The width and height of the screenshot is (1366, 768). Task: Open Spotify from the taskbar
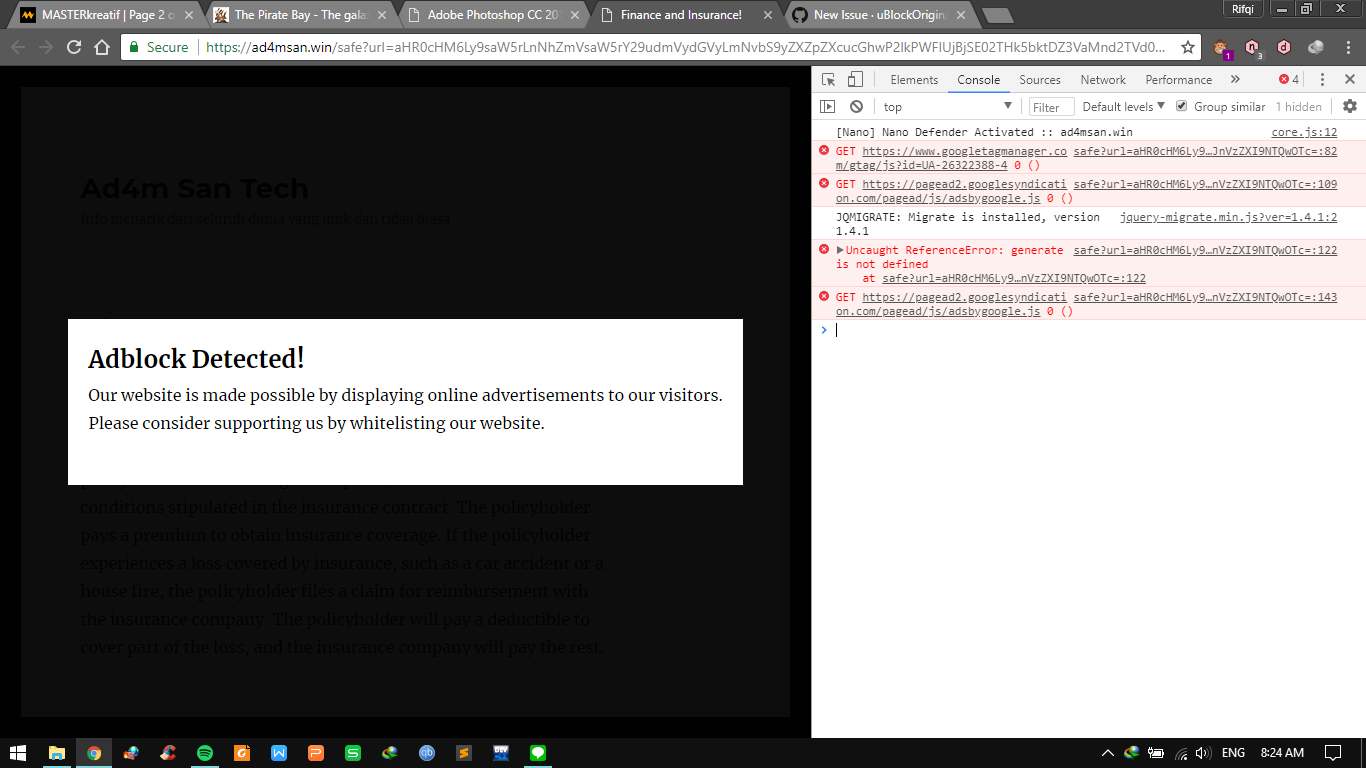click(205, 753)
